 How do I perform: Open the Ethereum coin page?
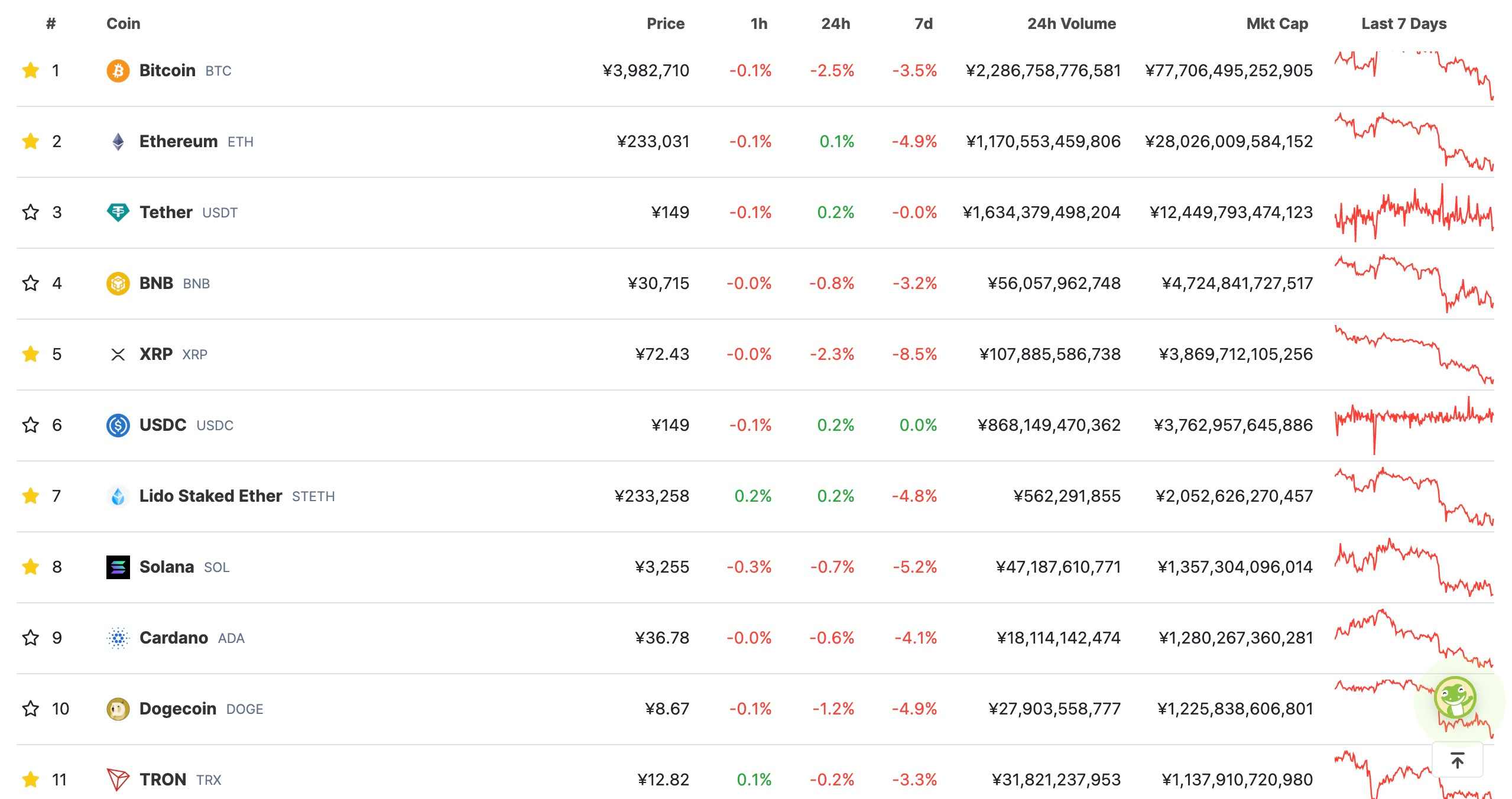[x=179, y=142]
